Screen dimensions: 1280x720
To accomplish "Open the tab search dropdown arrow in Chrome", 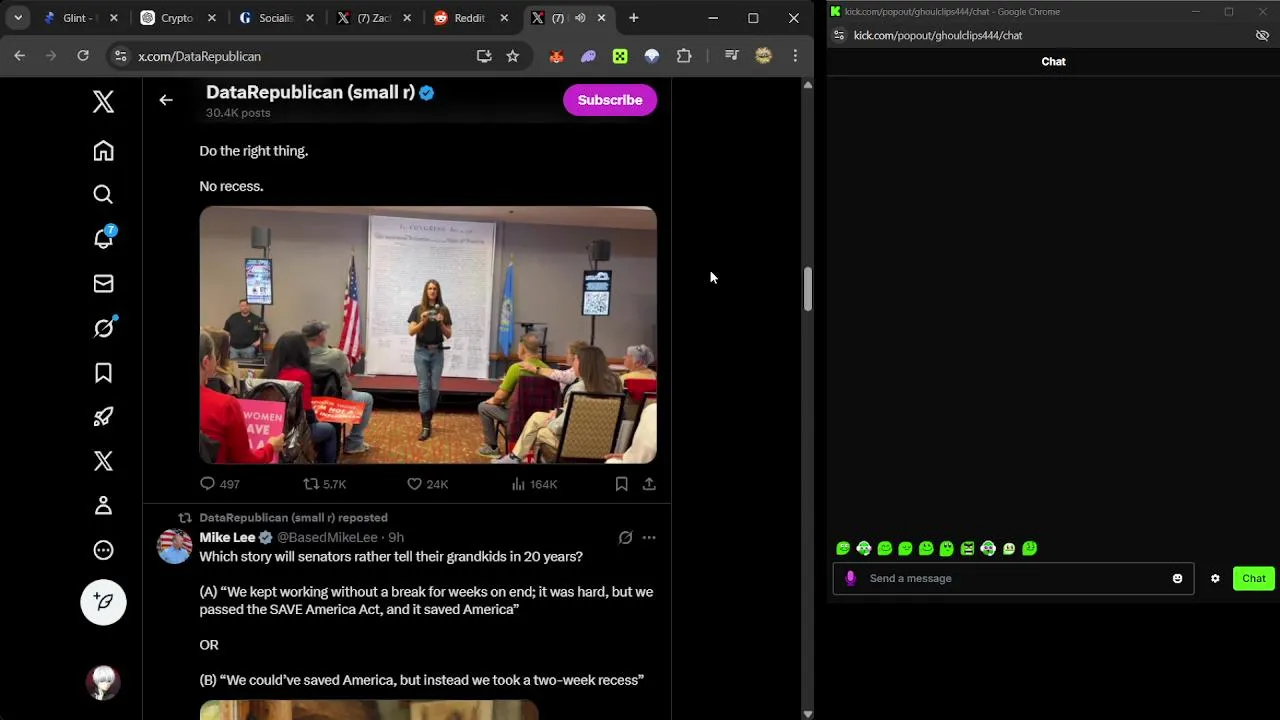I will [x=18, y=18].
